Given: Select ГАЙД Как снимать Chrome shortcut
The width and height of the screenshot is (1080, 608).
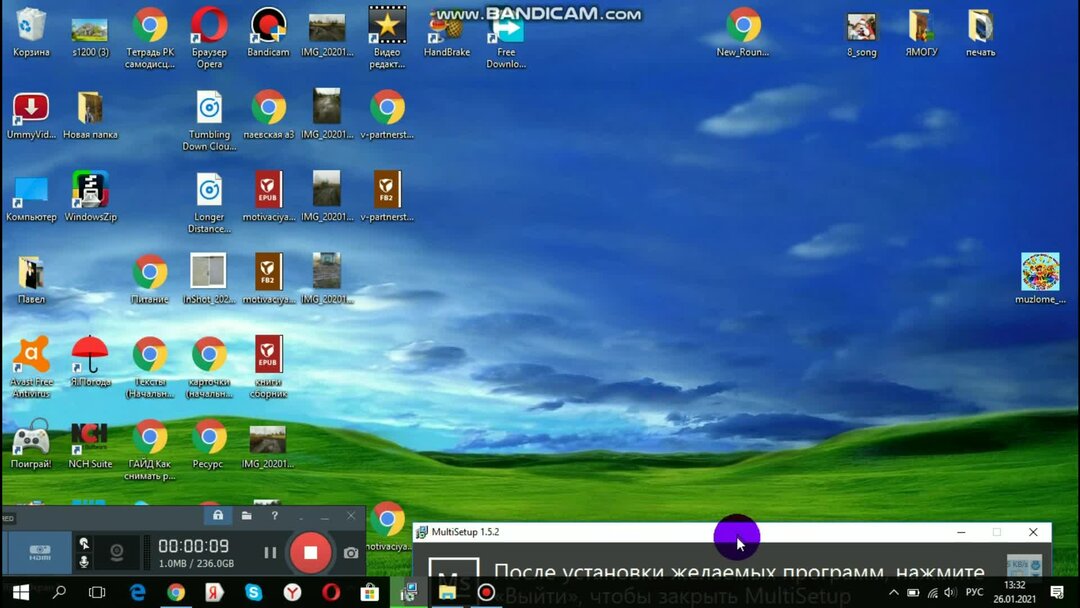Looking at the screenshot, I should [149, 450].
